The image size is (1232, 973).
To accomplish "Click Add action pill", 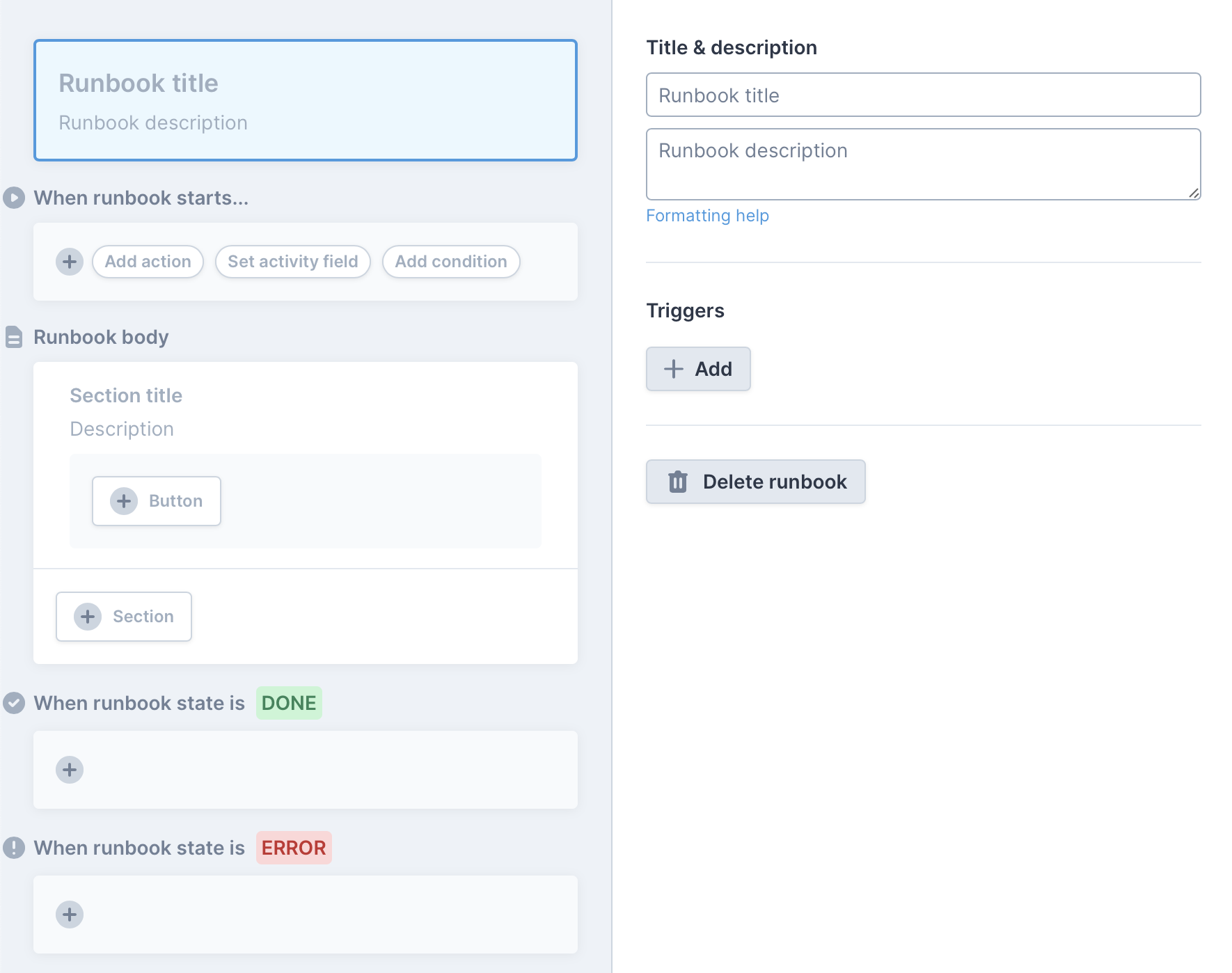I will coord(148,262).
